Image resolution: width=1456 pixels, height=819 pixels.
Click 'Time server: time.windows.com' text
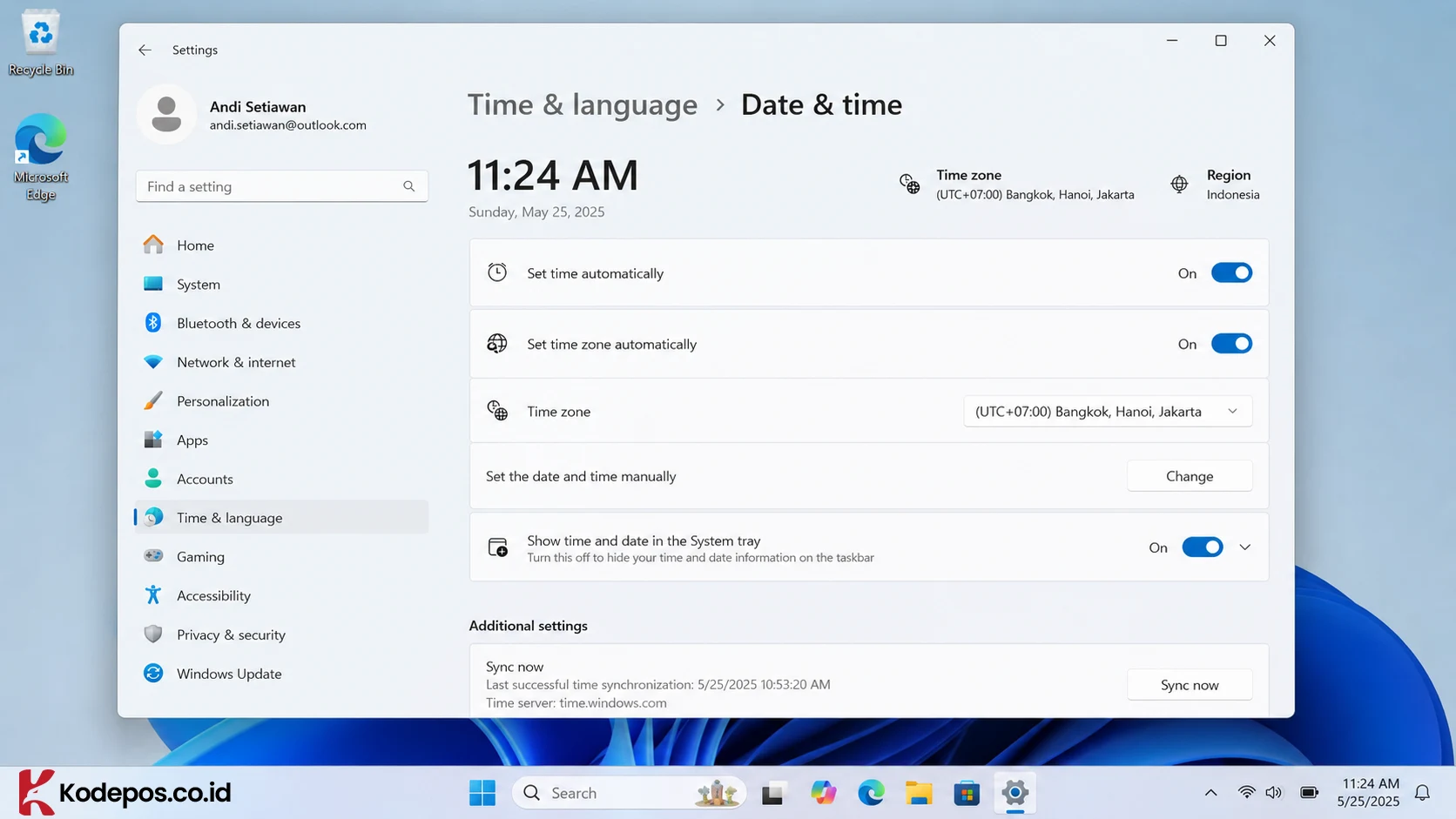coord(576,703)
